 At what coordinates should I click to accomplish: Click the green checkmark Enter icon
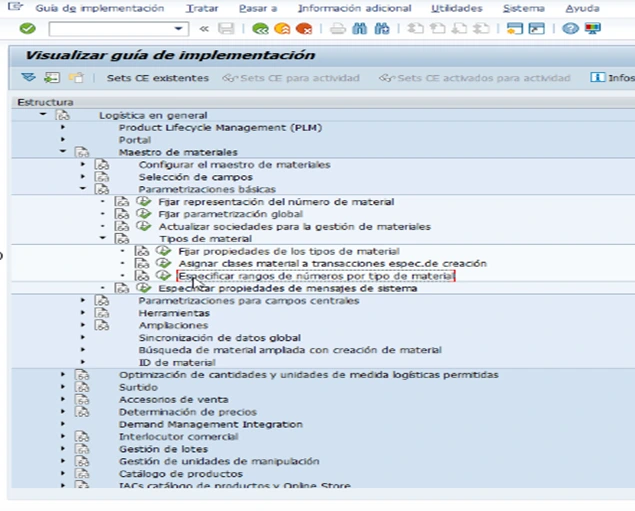(x=28, y=29)
